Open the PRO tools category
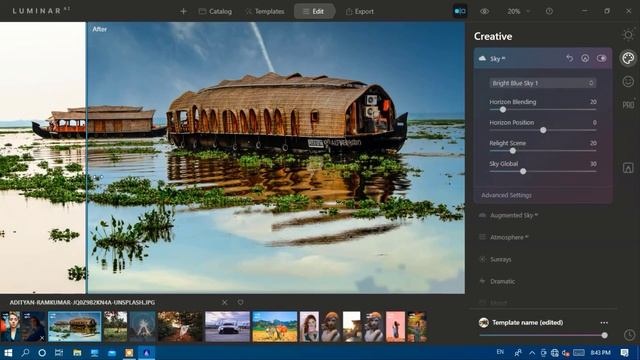 point(628,105)
